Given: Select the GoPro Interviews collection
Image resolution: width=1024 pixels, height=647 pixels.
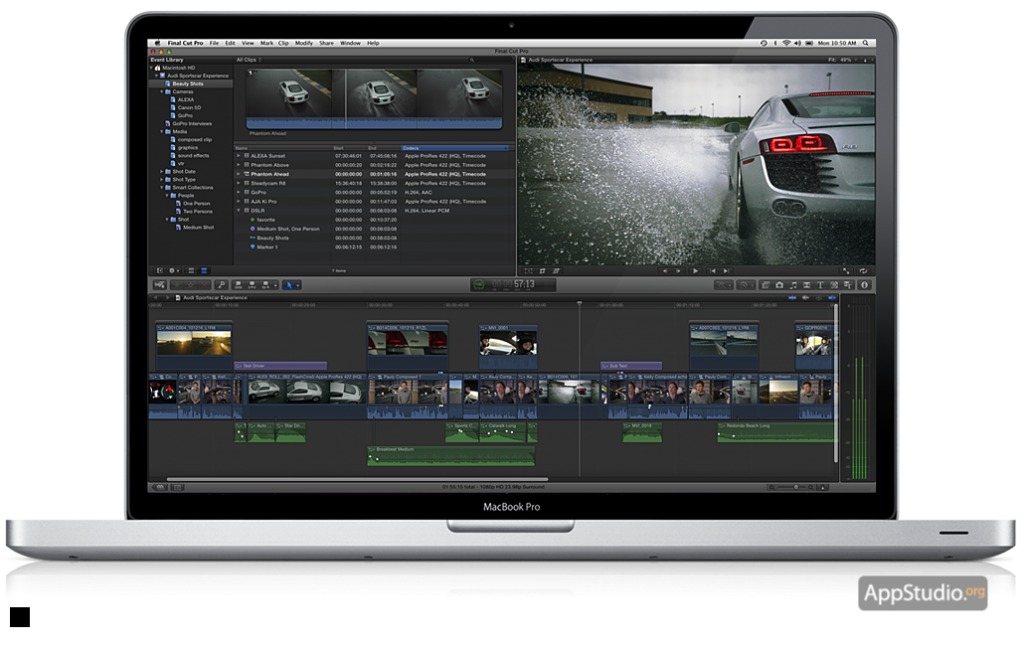Looking at the screenshot, I should [191, 123].
